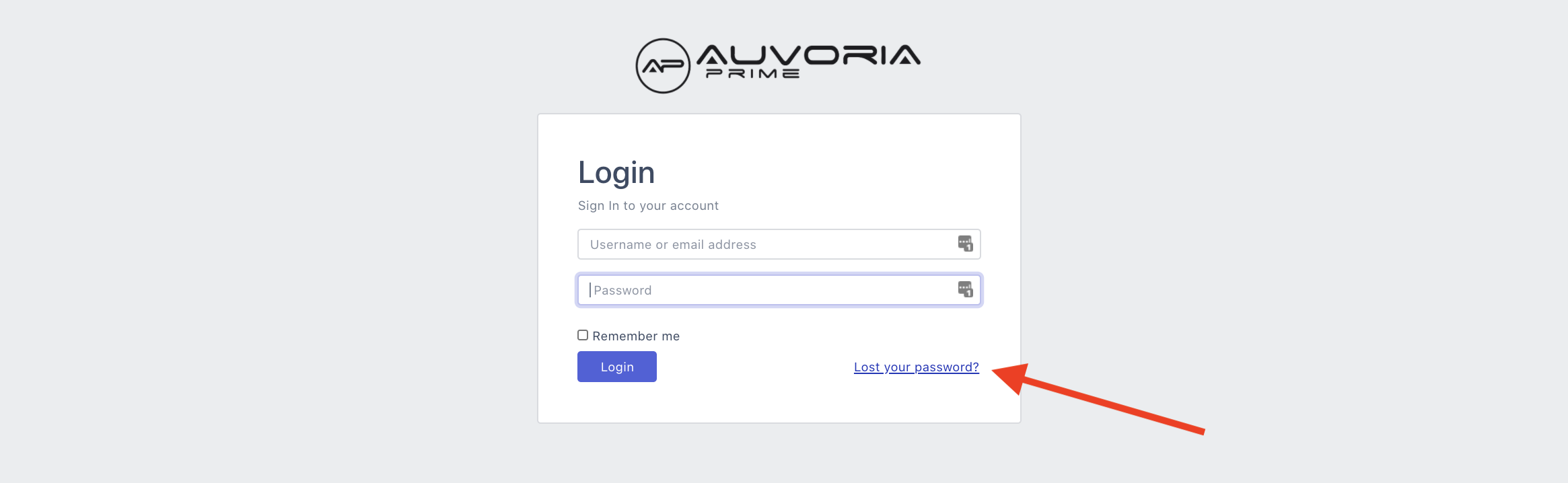Click the PRIME text beneath AUVORIA
The height and width of the screenshot is (483, 1568).
[x=752, y=74]
